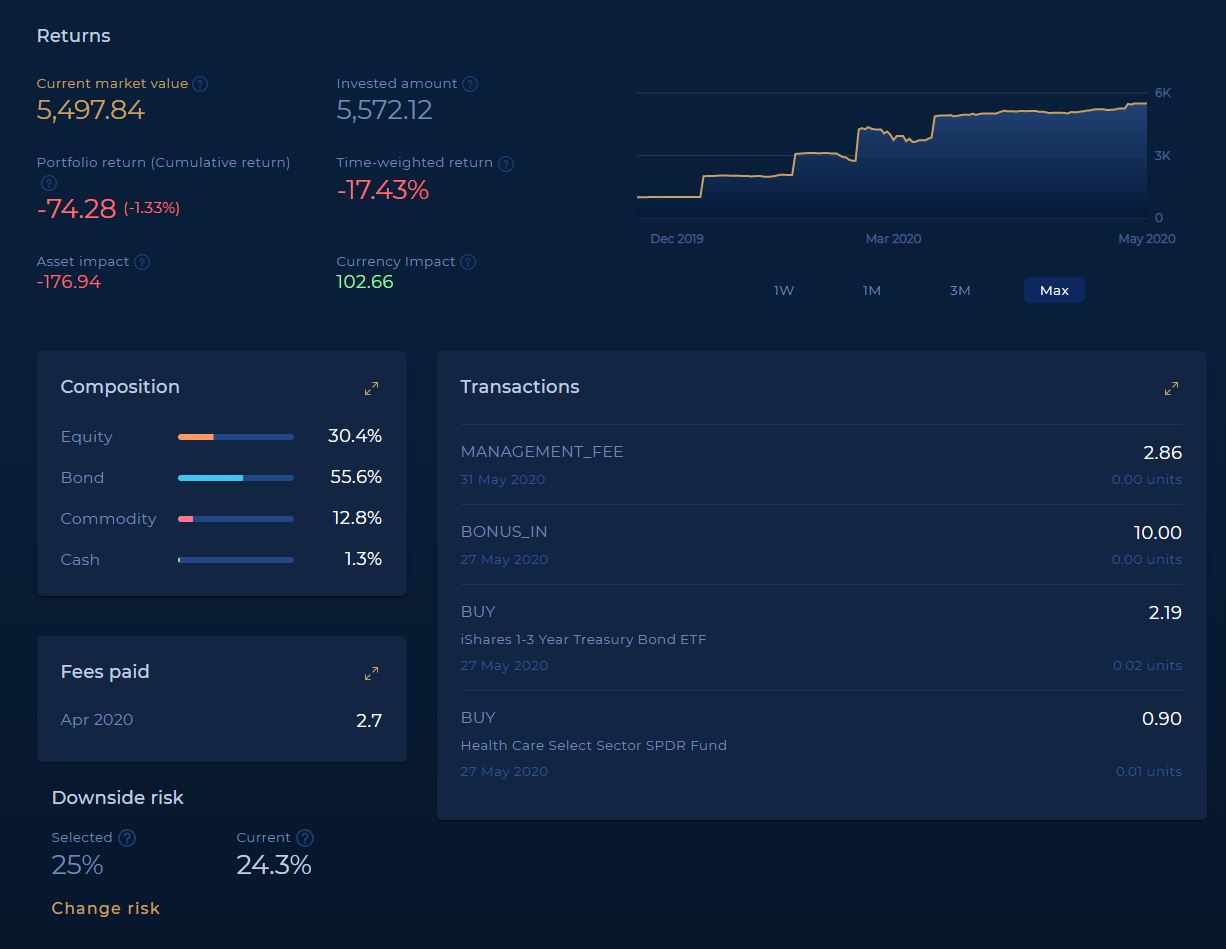Screen dimensions: 1226x949
Task: Click the Downside risk heading
Action: pyautogui.click(x=117, y=798)
